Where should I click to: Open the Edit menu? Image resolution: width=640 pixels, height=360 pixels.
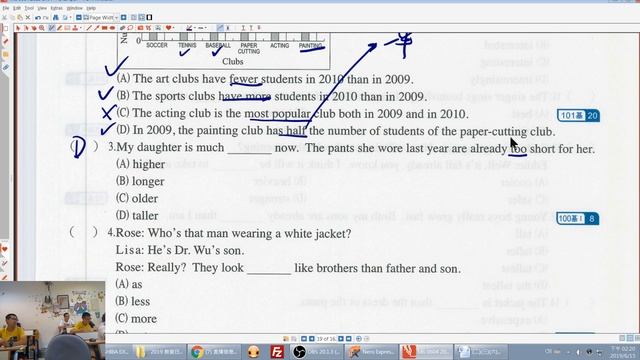point(17,8)
